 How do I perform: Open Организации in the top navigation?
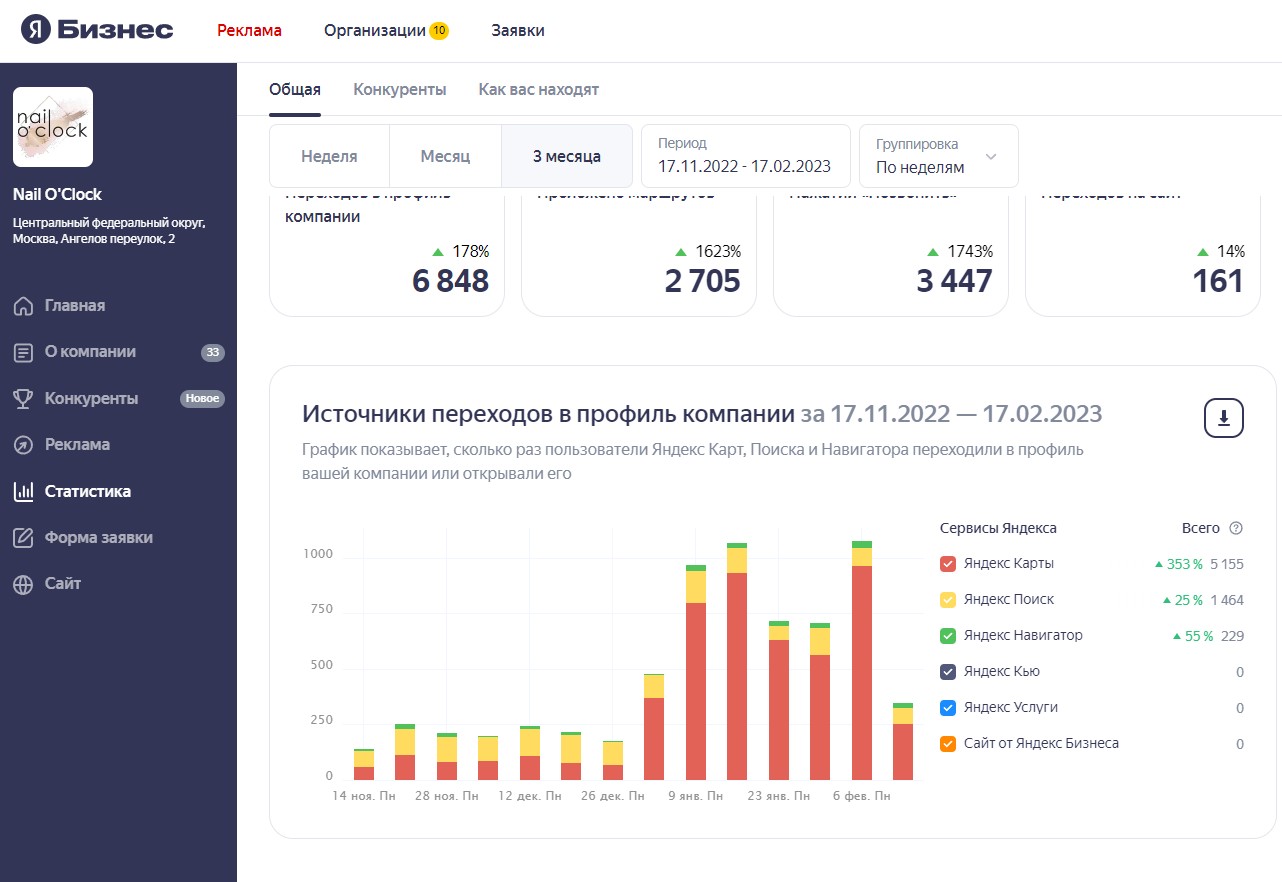(x=385, y=30)
